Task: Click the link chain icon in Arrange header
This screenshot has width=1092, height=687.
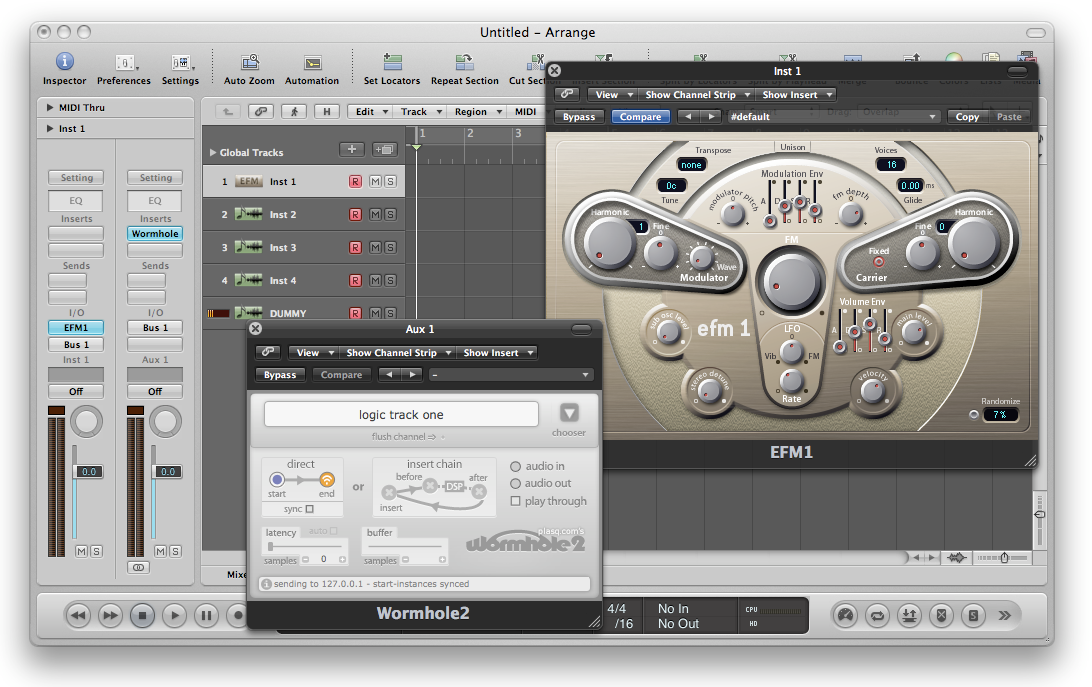Action: [x=260, y=111]
